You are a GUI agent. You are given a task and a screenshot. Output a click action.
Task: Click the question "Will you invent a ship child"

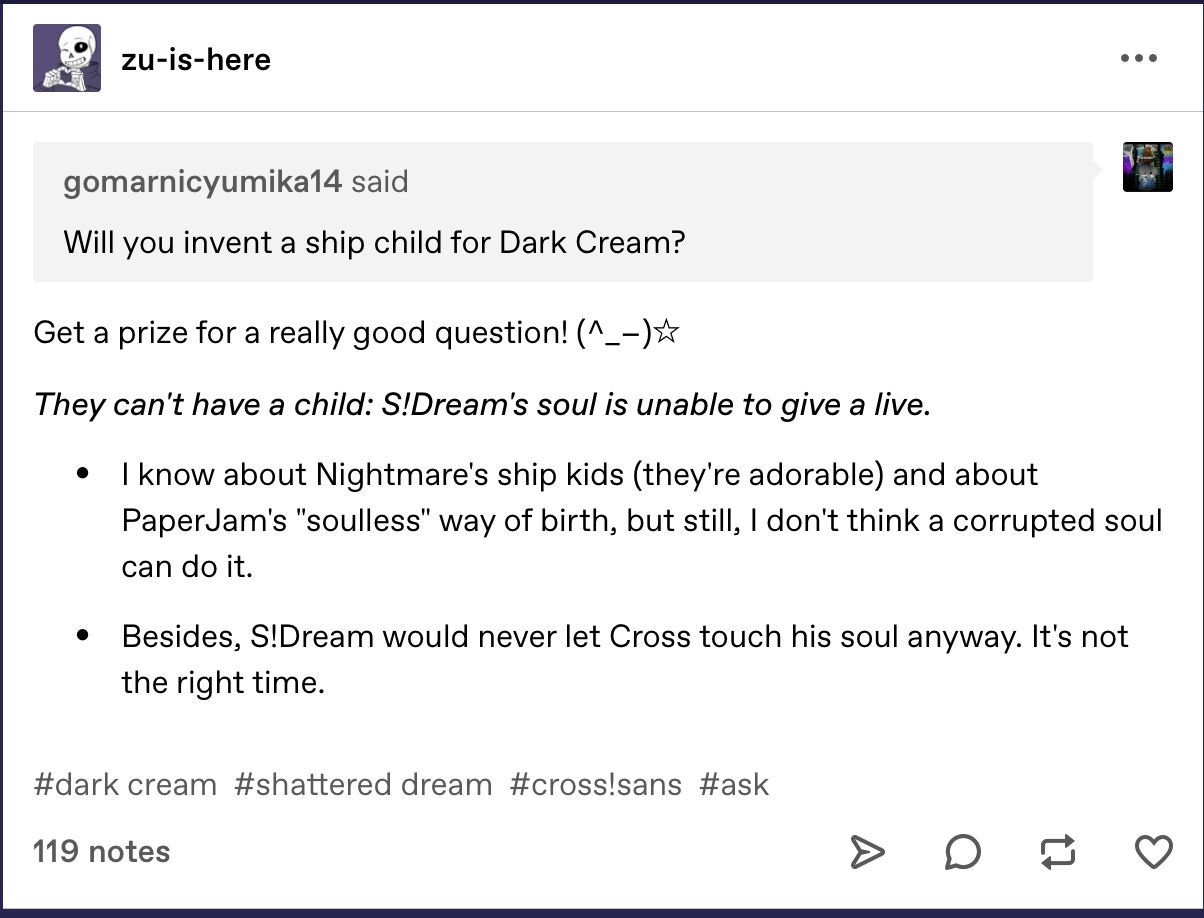[x=374, y=242]
